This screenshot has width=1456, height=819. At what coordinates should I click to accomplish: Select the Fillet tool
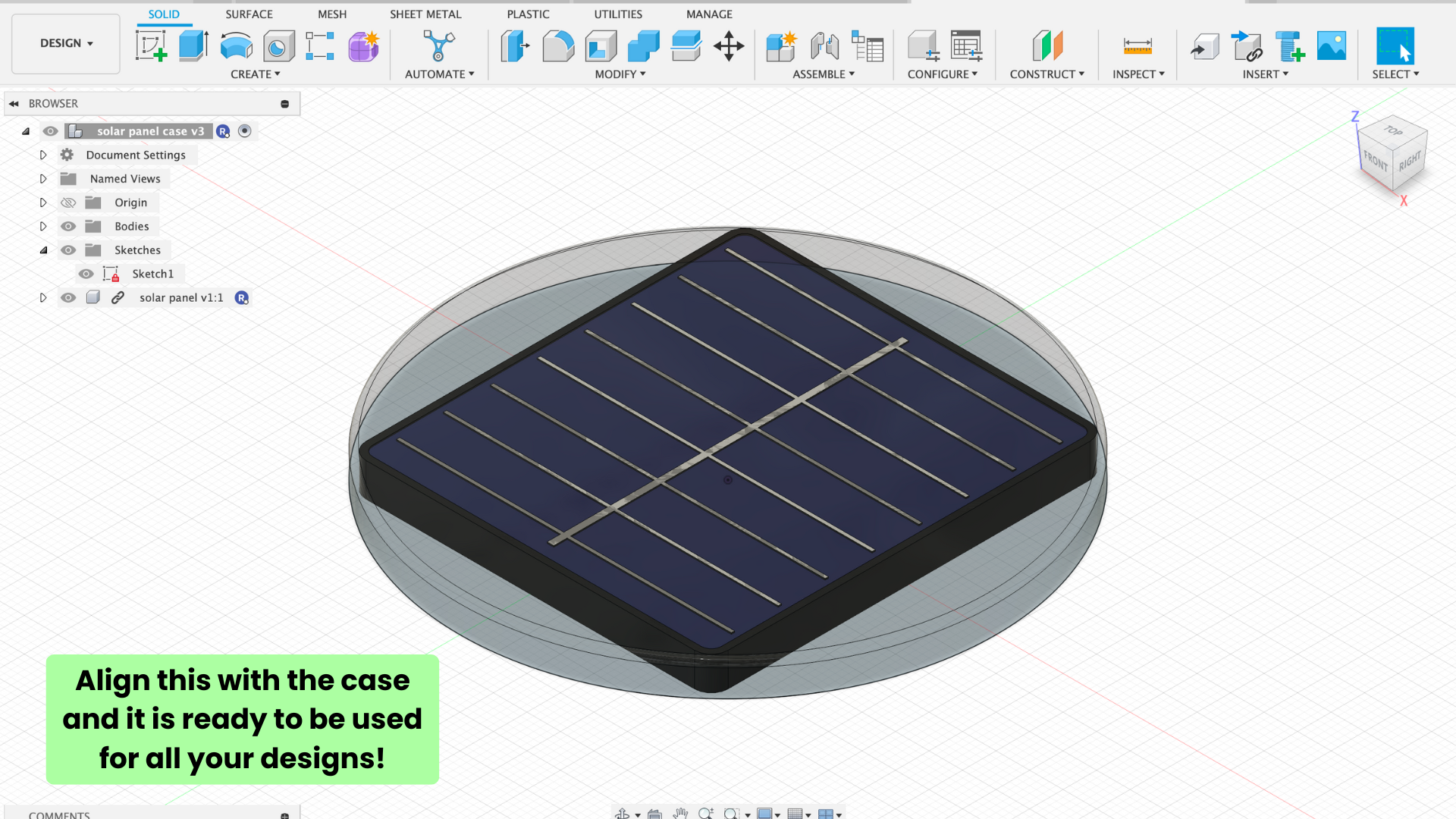point(558,46)
